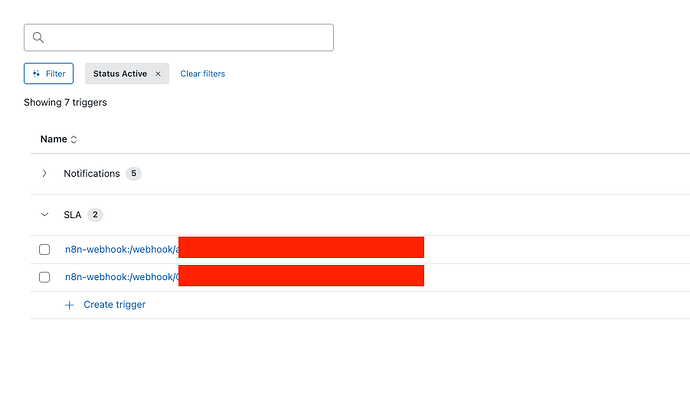Open the Filter button
690x418 pixels.
click(49, 73)
